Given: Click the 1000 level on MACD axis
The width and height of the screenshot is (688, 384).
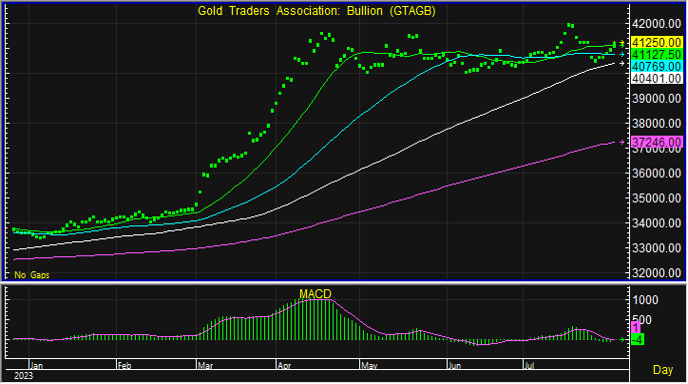Looking at the screenshot, I should coord(645,300).
